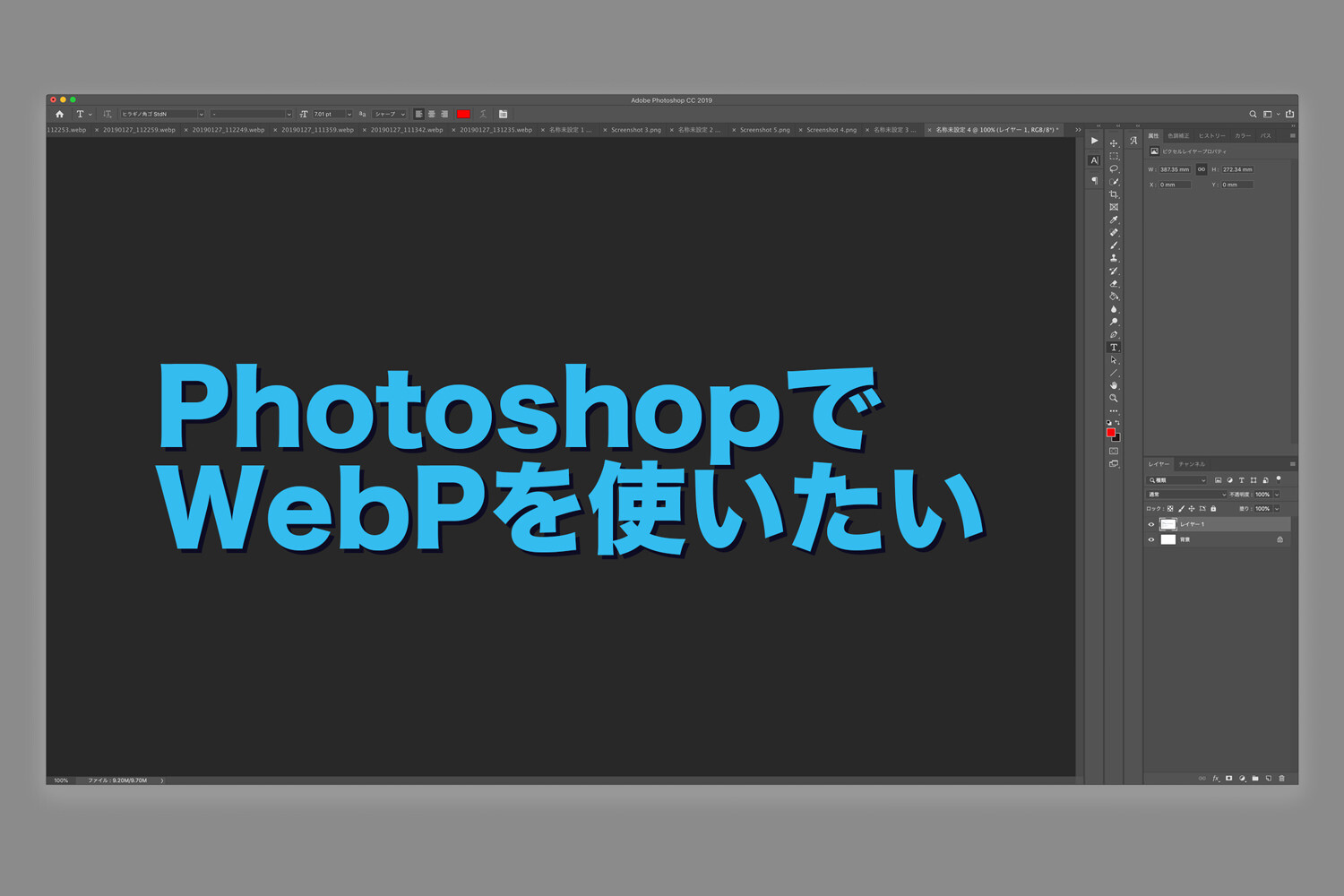Toggle Character and Paragraph panels button
Image resolution: width=1344 pixels, height=896 pixels.
pyautogui.click(x=503, y=114)
